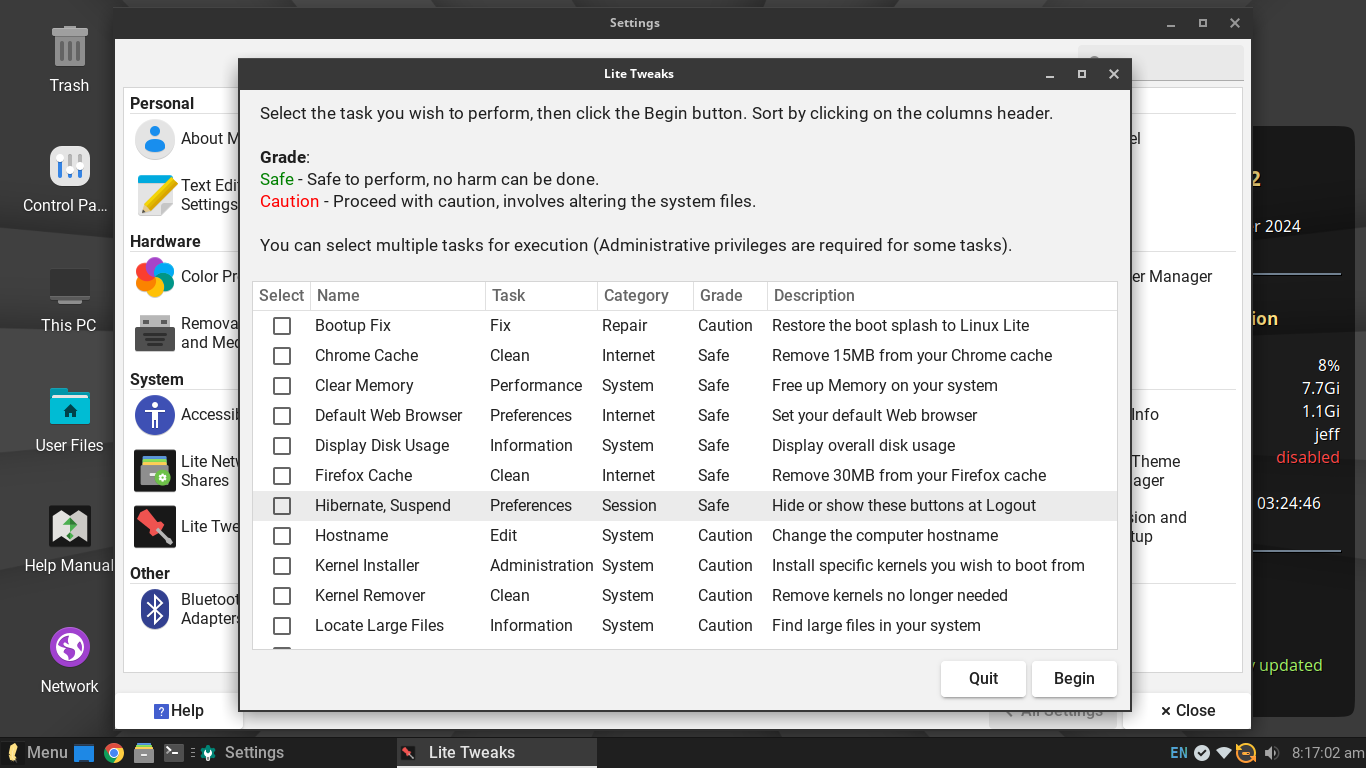
Task: Sort by the Grade column header
Action: 730,296
